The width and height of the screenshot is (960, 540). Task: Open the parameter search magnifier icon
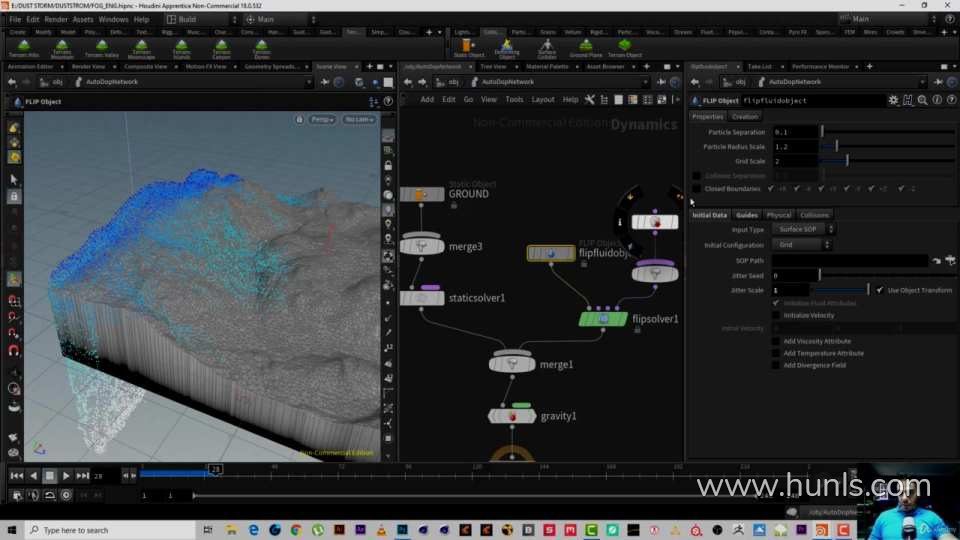pyautogui.click(x=922, y=100)
